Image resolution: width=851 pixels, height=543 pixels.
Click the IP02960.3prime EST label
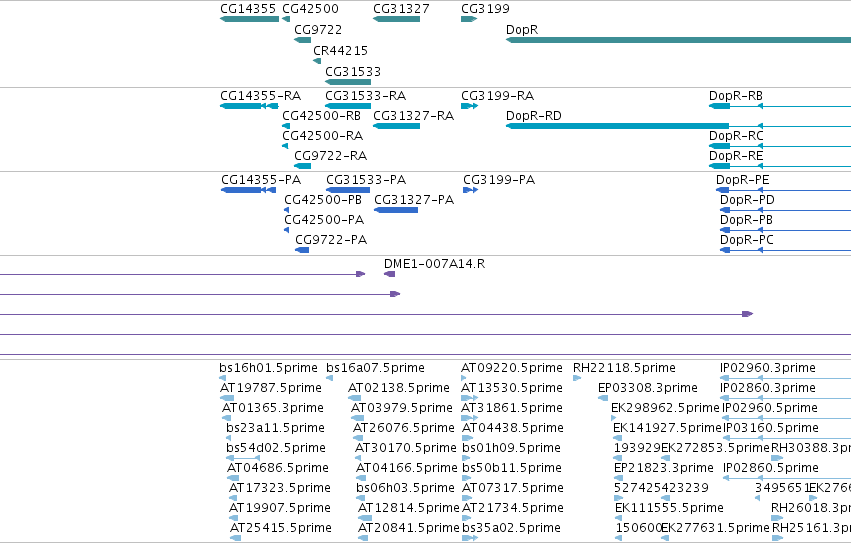tap(767, 369)
